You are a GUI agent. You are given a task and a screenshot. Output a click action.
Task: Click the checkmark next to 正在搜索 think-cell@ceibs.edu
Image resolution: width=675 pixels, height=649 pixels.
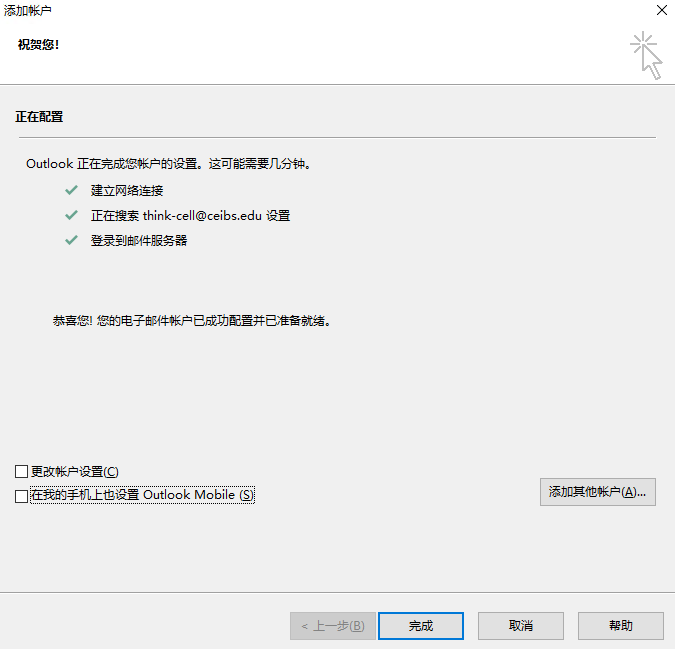point(71,215)
